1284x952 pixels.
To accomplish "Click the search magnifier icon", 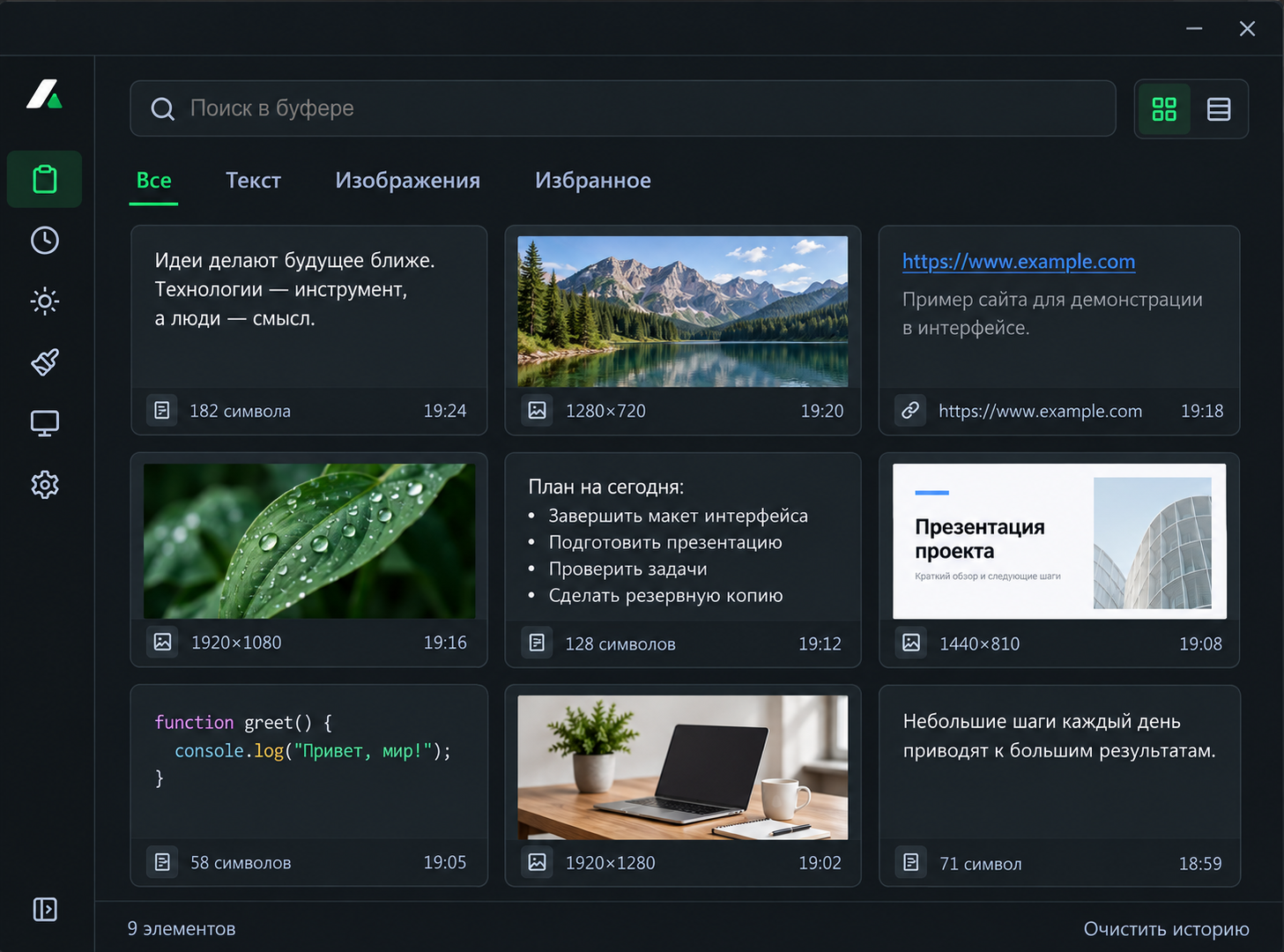I will point(163,109).
